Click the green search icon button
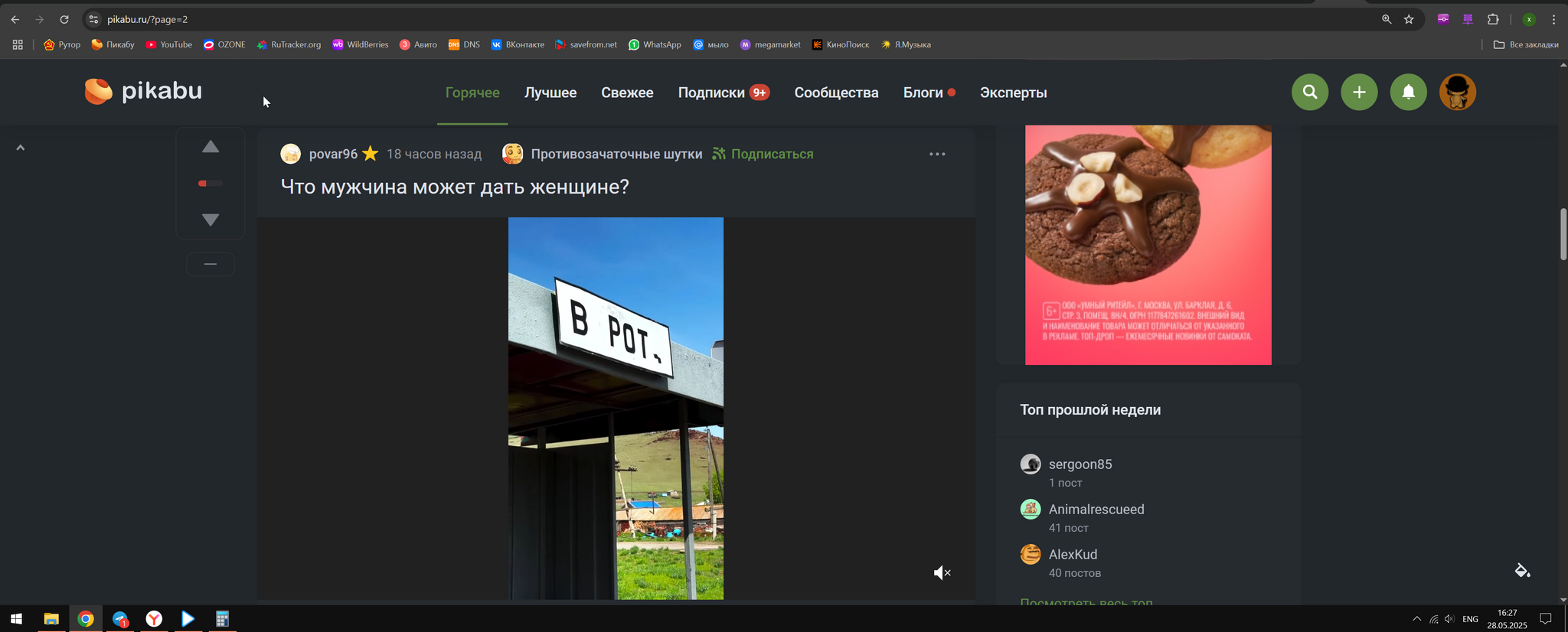 click(1310, 93)
